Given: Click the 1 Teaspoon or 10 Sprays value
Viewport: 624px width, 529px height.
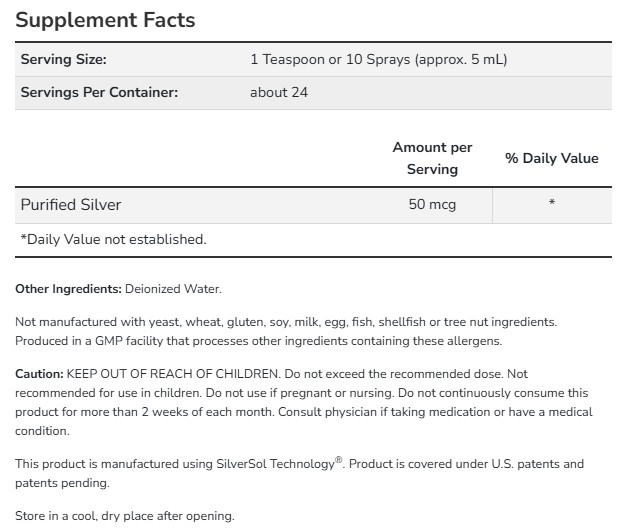Looking at the screenshot, I should pos(378,60).
